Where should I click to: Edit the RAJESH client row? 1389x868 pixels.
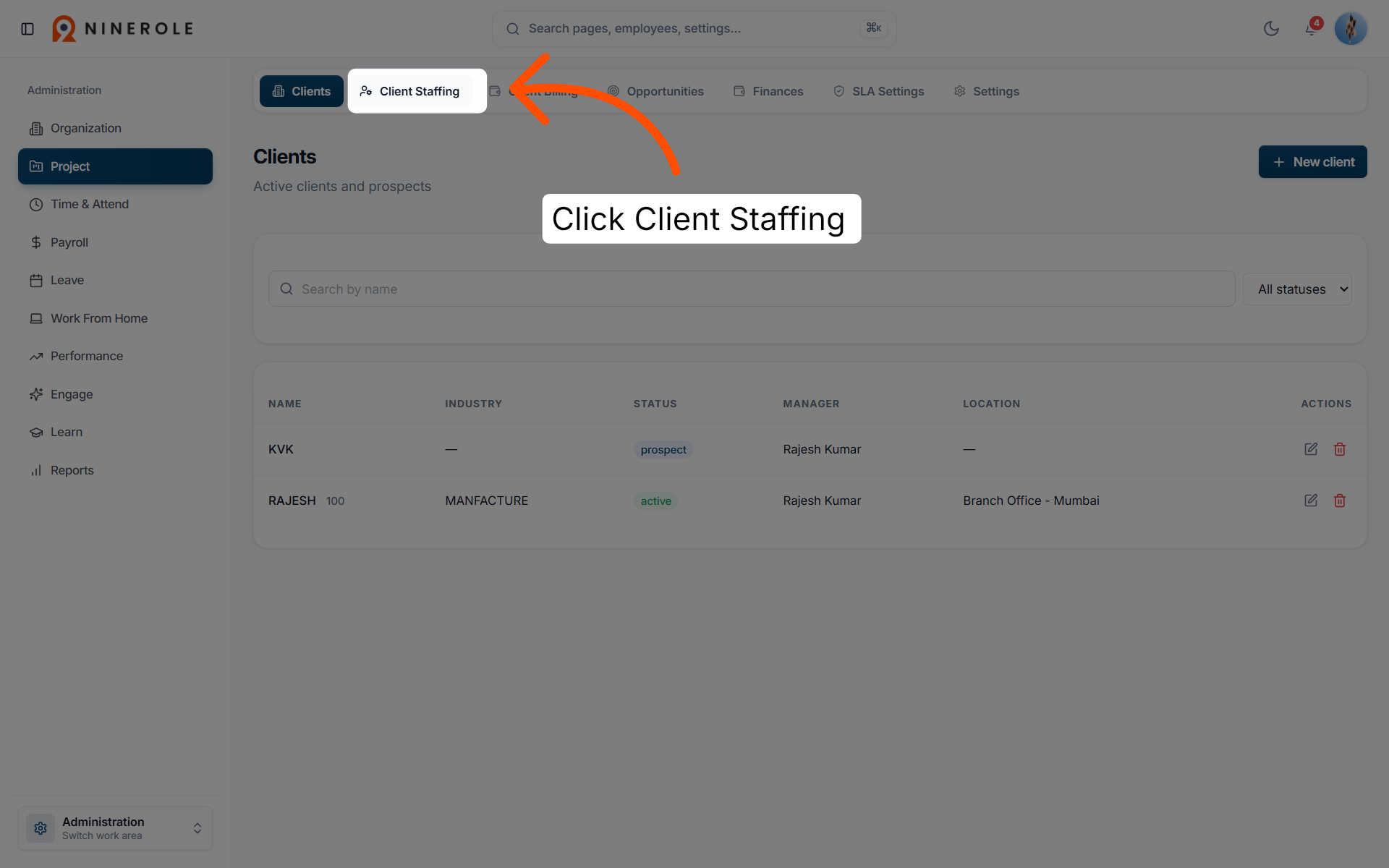pos(1310,501)
